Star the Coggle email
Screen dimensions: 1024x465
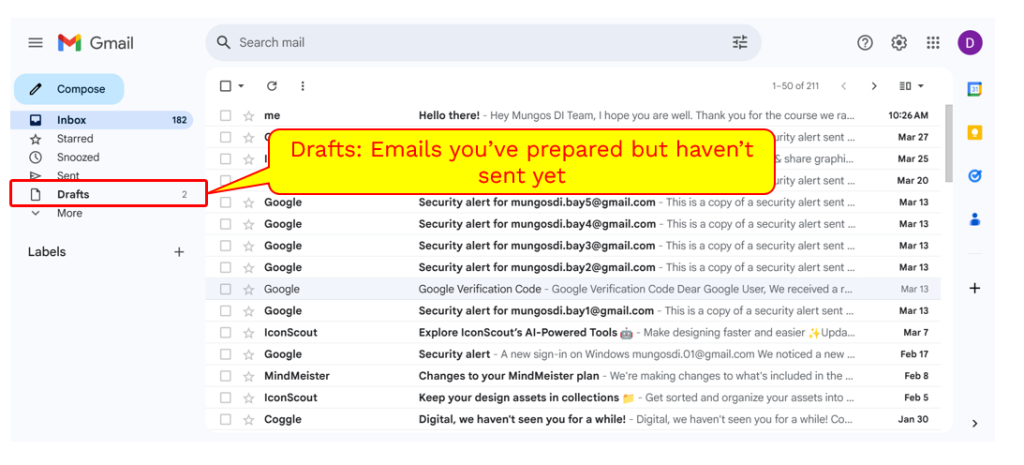click(x=248, y=420)
